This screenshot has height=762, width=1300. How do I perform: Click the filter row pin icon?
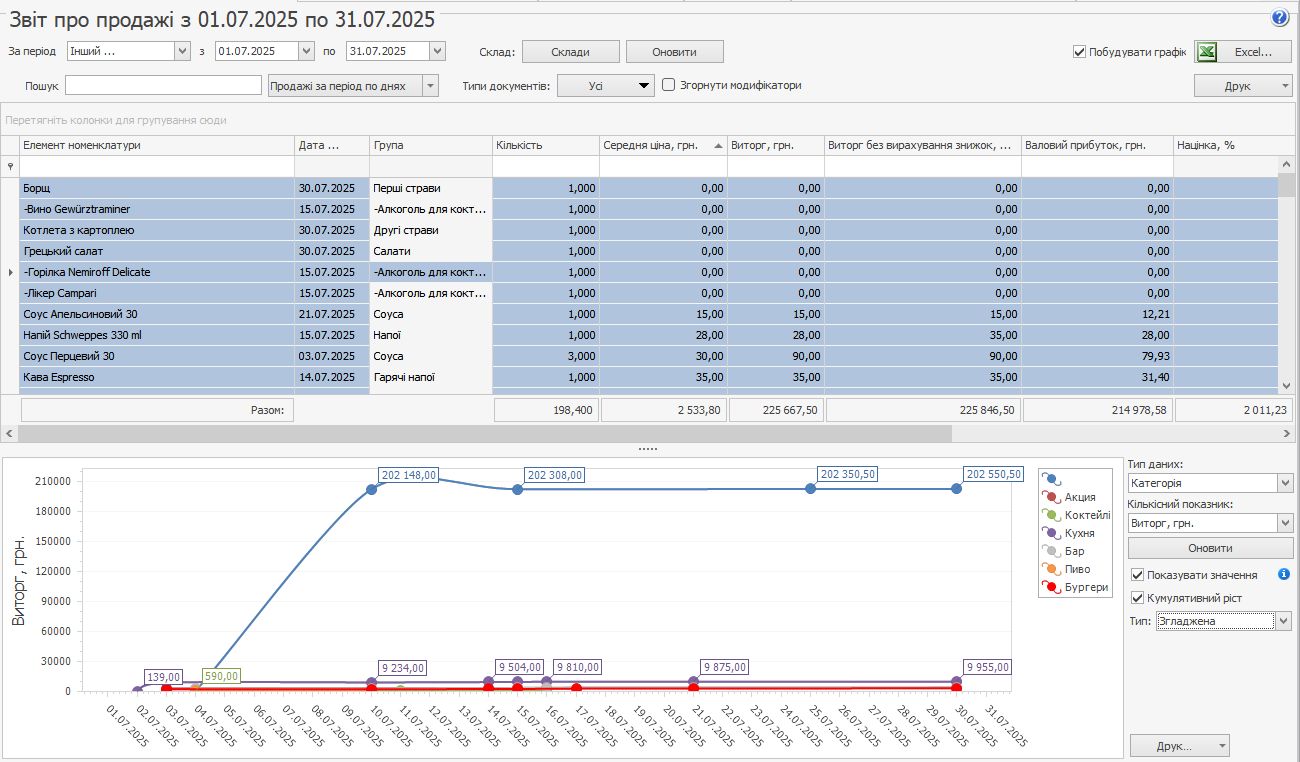11,167
